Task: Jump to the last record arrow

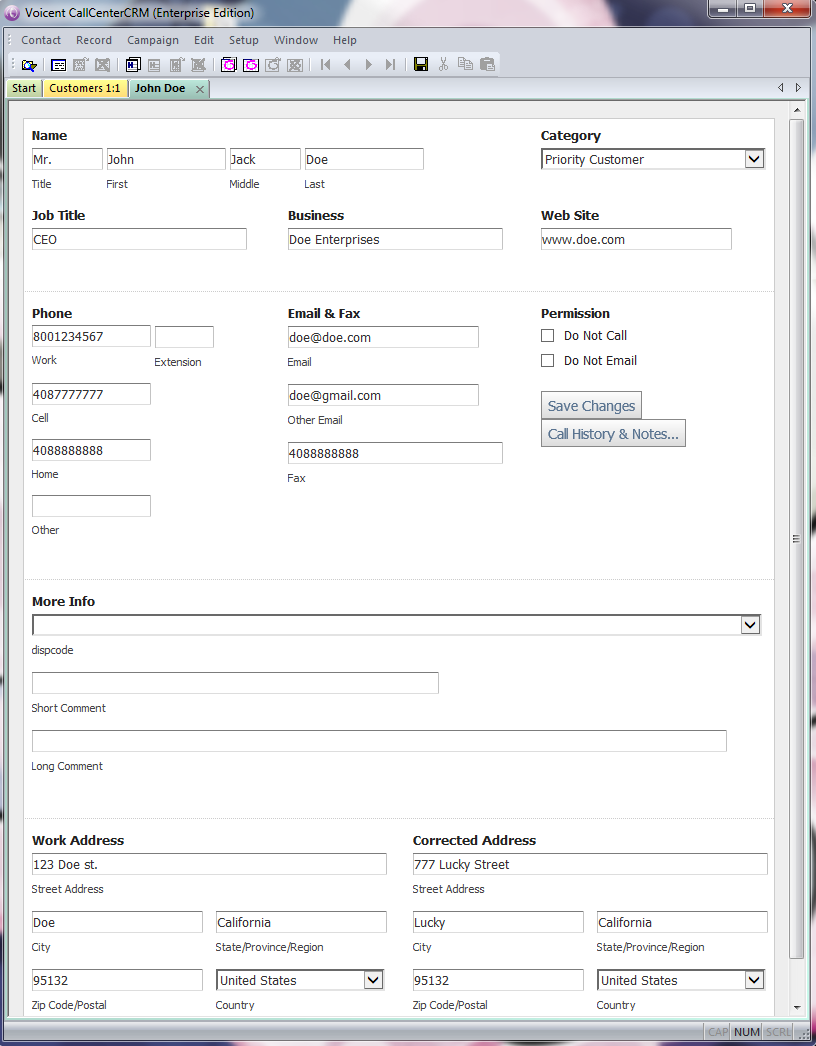Action: click(390, 65)
